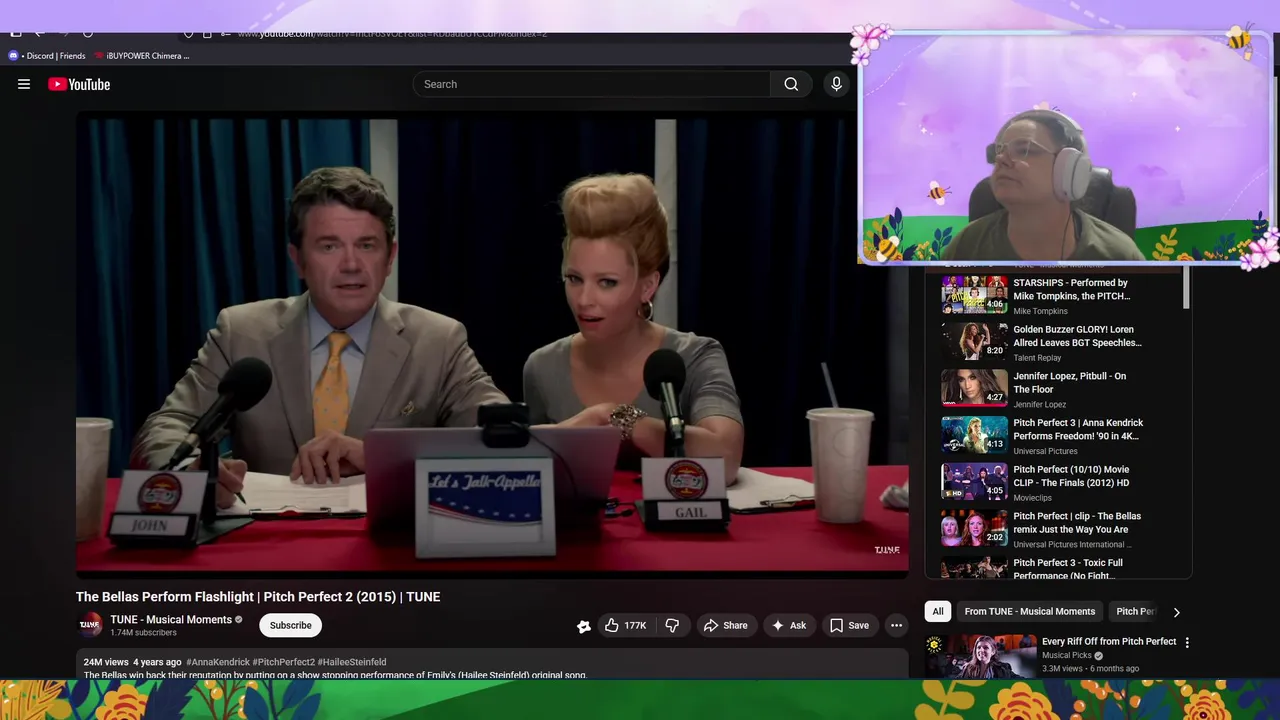Open the Ask AI button
1280x720 pixels.
tap(789, 625)
